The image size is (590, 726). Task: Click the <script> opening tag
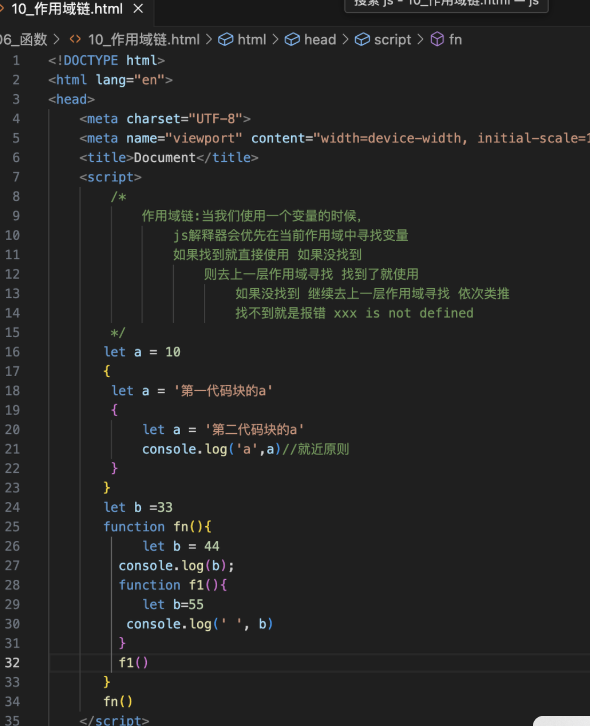pyautogui.click(x=110, y=177)
